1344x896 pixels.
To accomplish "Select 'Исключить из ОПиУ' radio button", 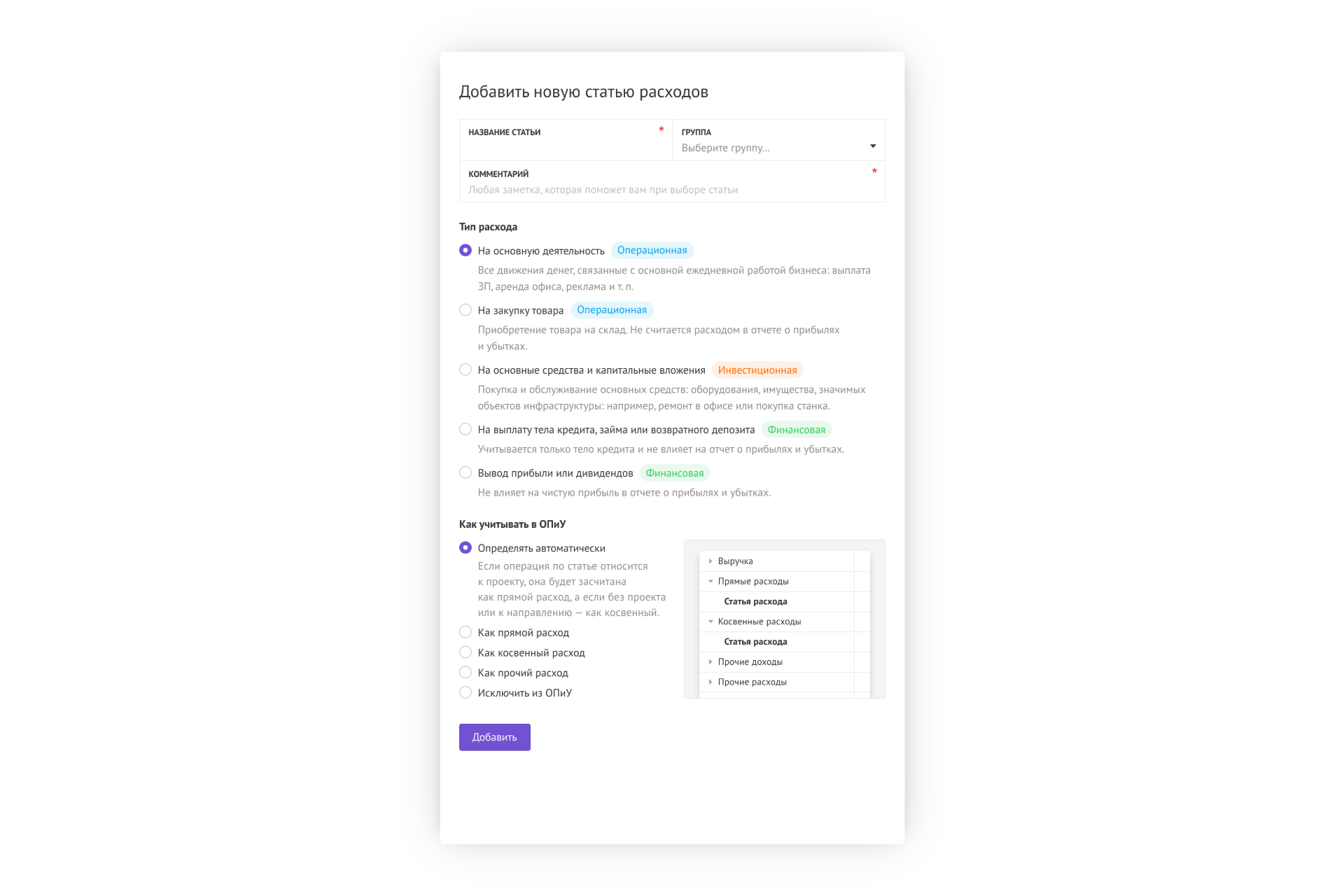I will click(465, 692).
